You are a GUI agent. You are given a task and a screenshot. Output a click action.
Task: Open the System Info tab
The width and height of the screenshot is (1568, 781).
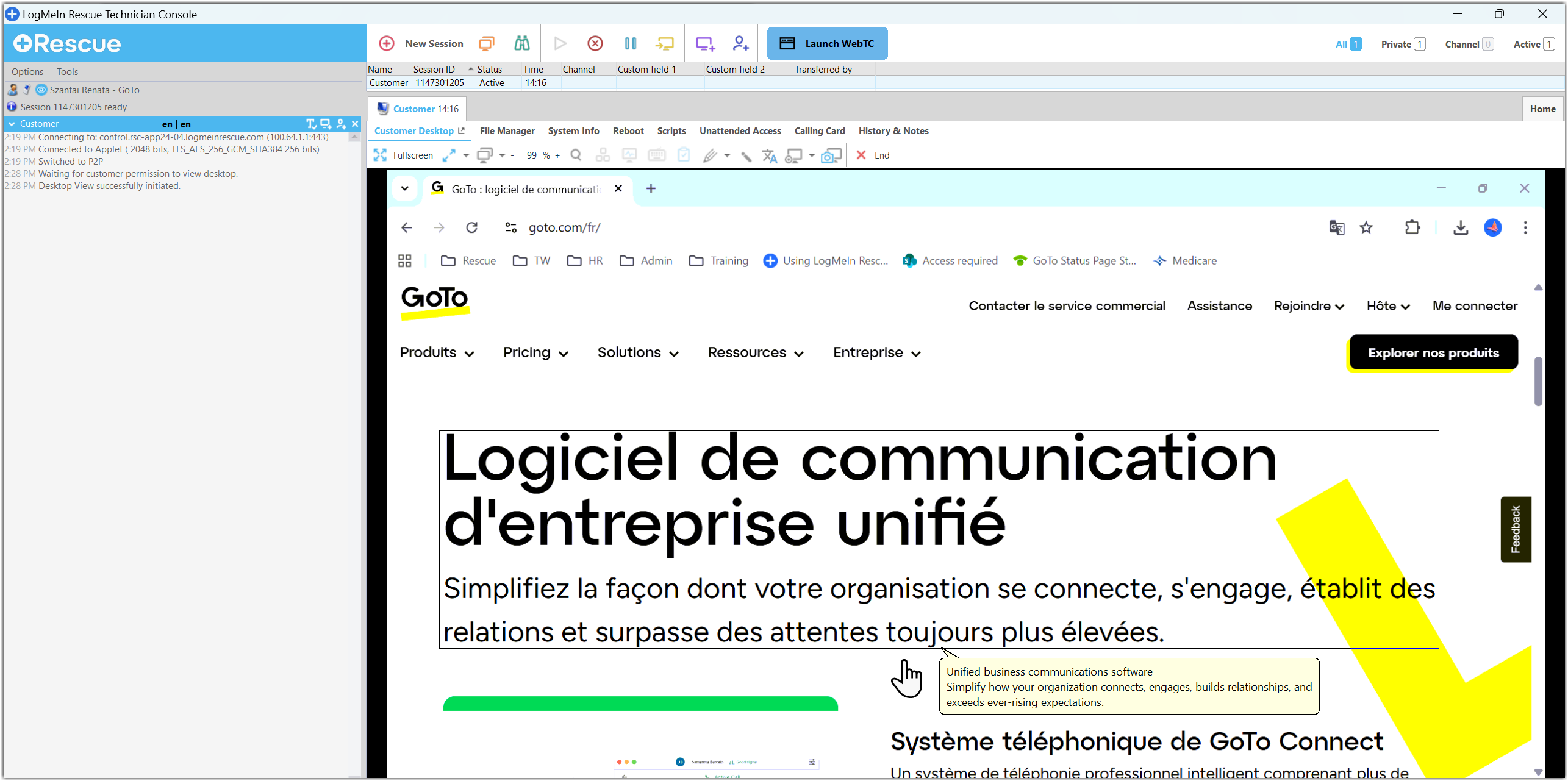(x=573, y=131)
